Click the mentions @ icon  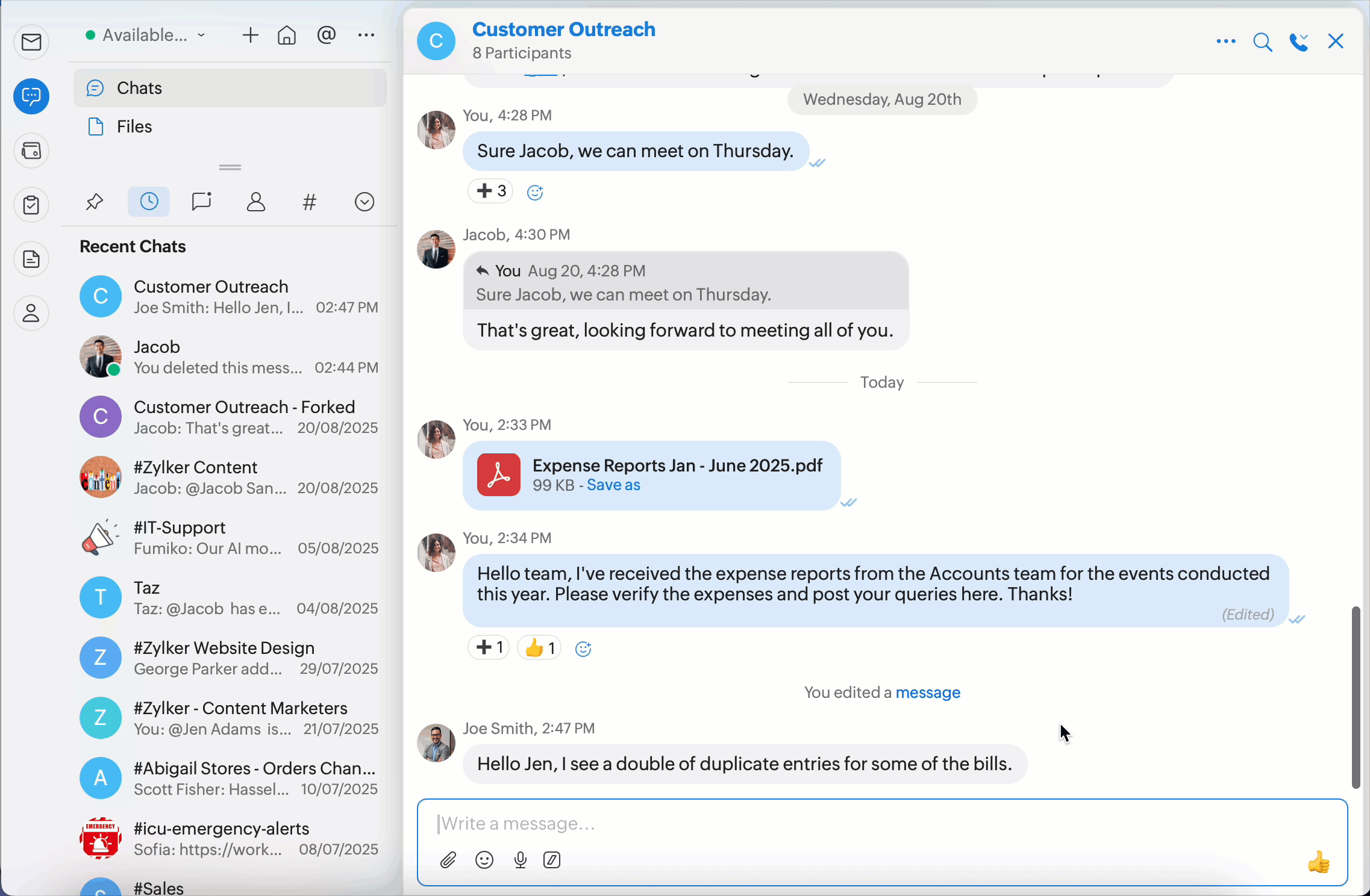tap(326, 36)
